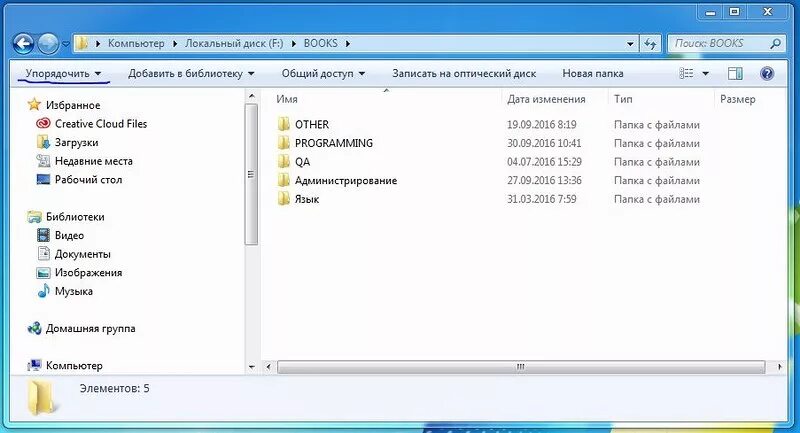Click the Язык folder icon
The width and height of the screenshot is (800, 433).
pos(284,199)
